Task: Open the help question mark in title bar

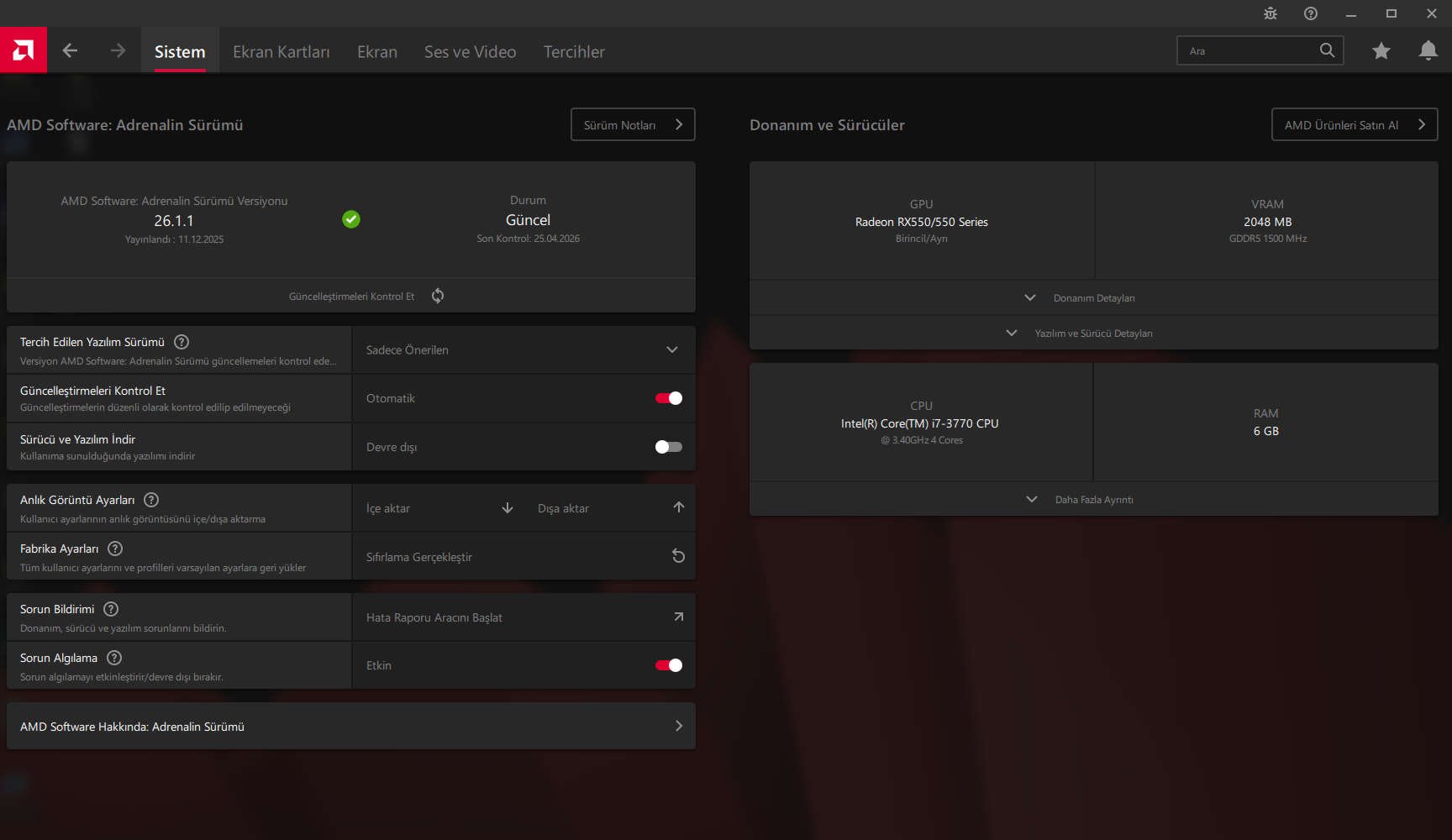Action: [1311, 13]
